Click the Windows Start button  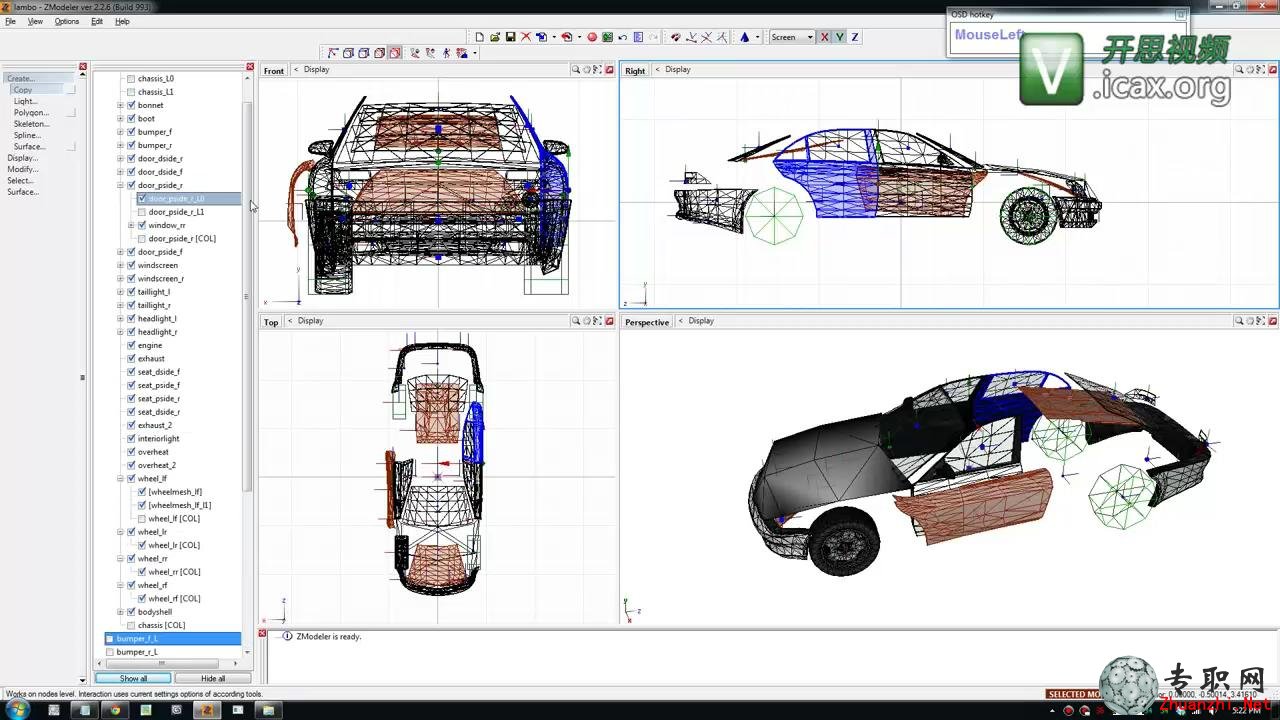point(18,710)
